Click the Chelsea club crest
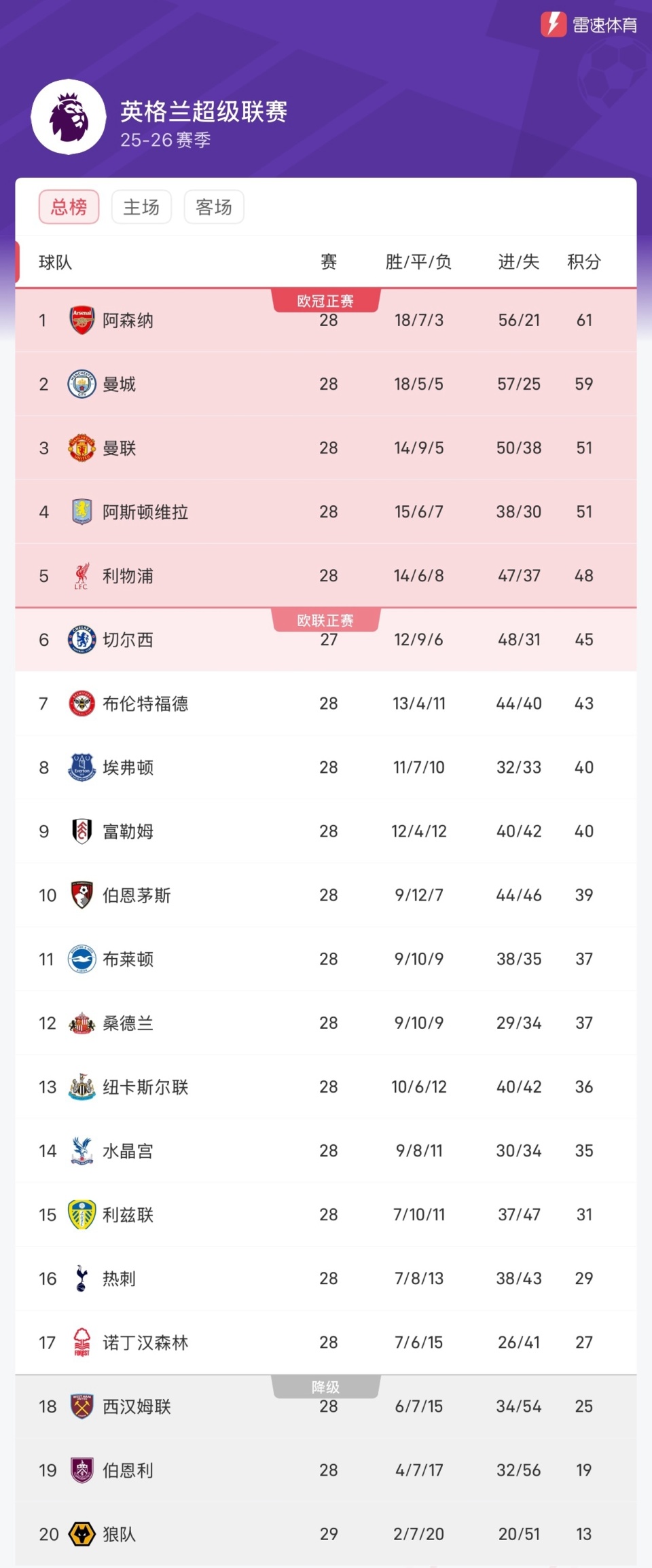 (x=81, y=640)
